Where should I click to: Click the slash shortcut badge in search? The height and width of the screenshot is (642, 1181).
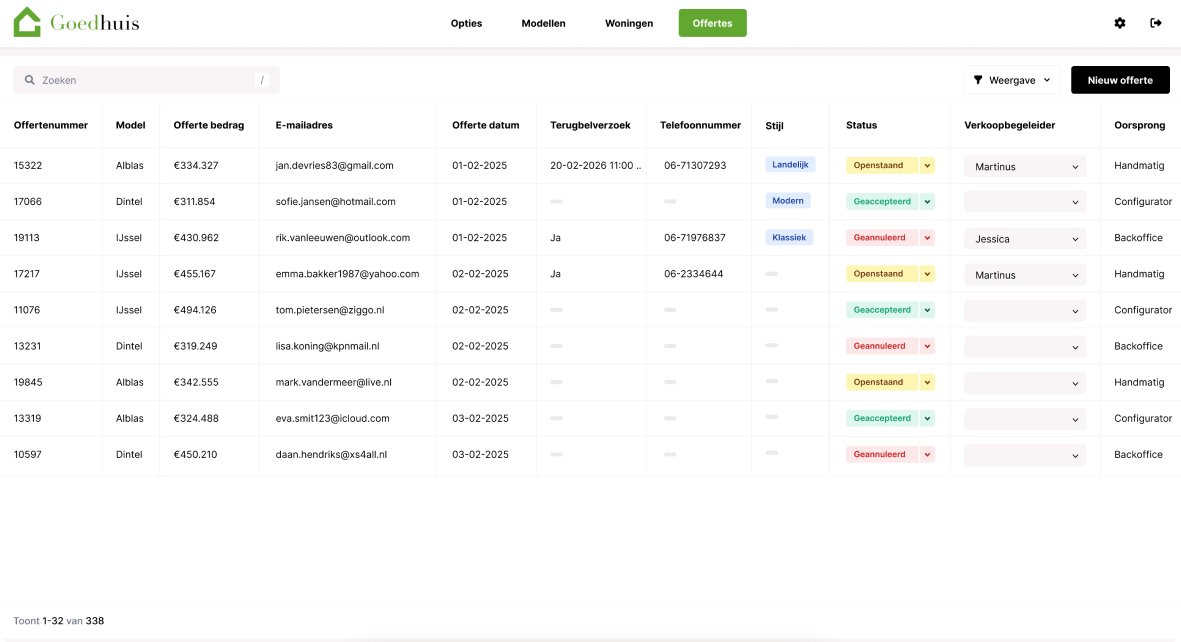click(262, 80)
